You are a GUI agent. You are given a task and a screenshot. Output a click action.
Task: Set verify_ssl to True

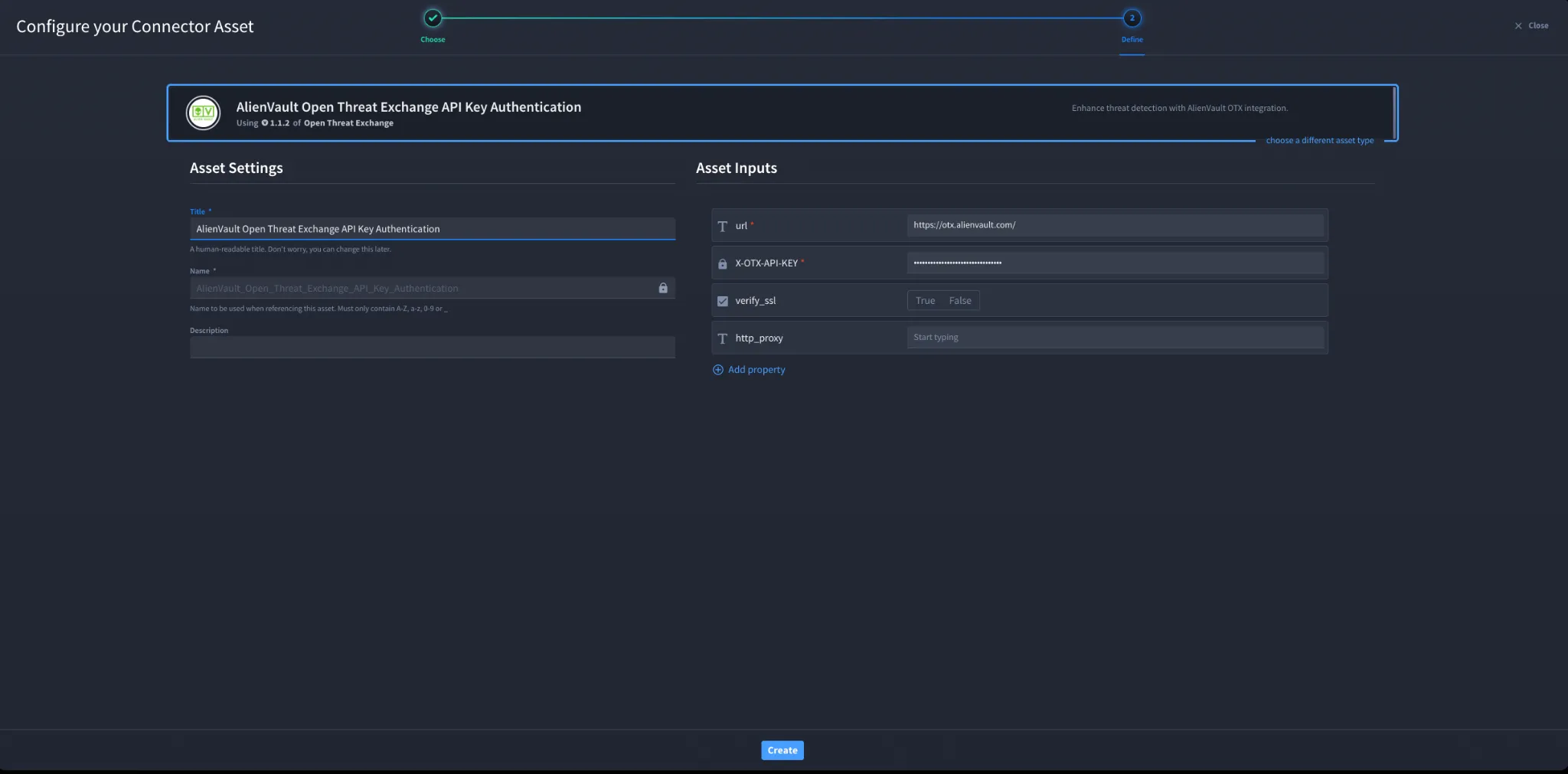pyautogui.click(x=925, y=300)
